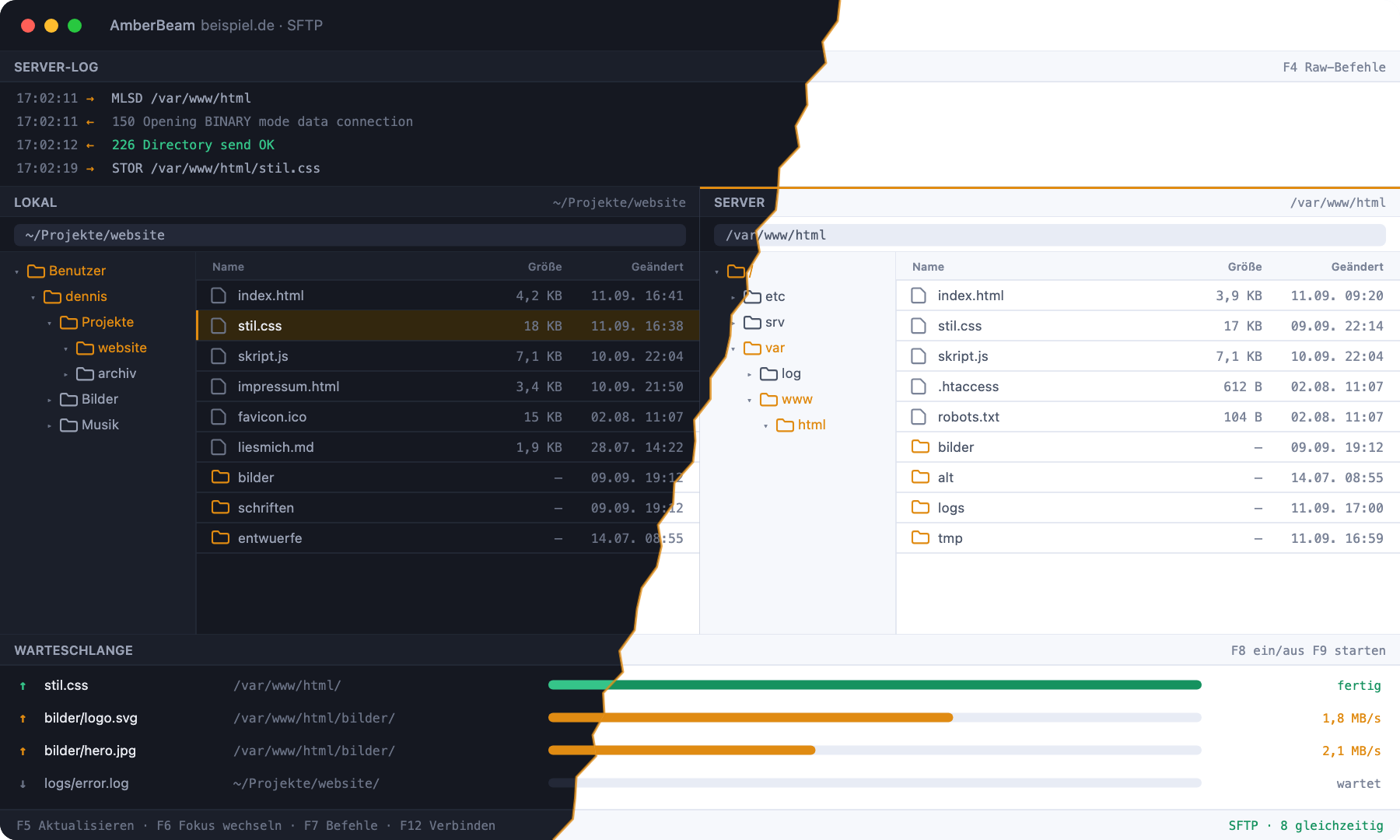Sort the local list by Größe column
Screen dimensions: 1400x840
tap(544, 267)
